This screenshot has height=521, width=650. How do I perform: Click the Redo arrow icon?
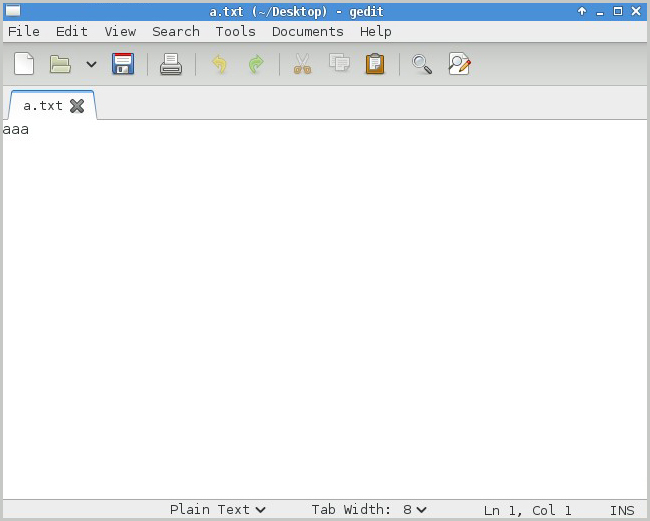(256, 64)
